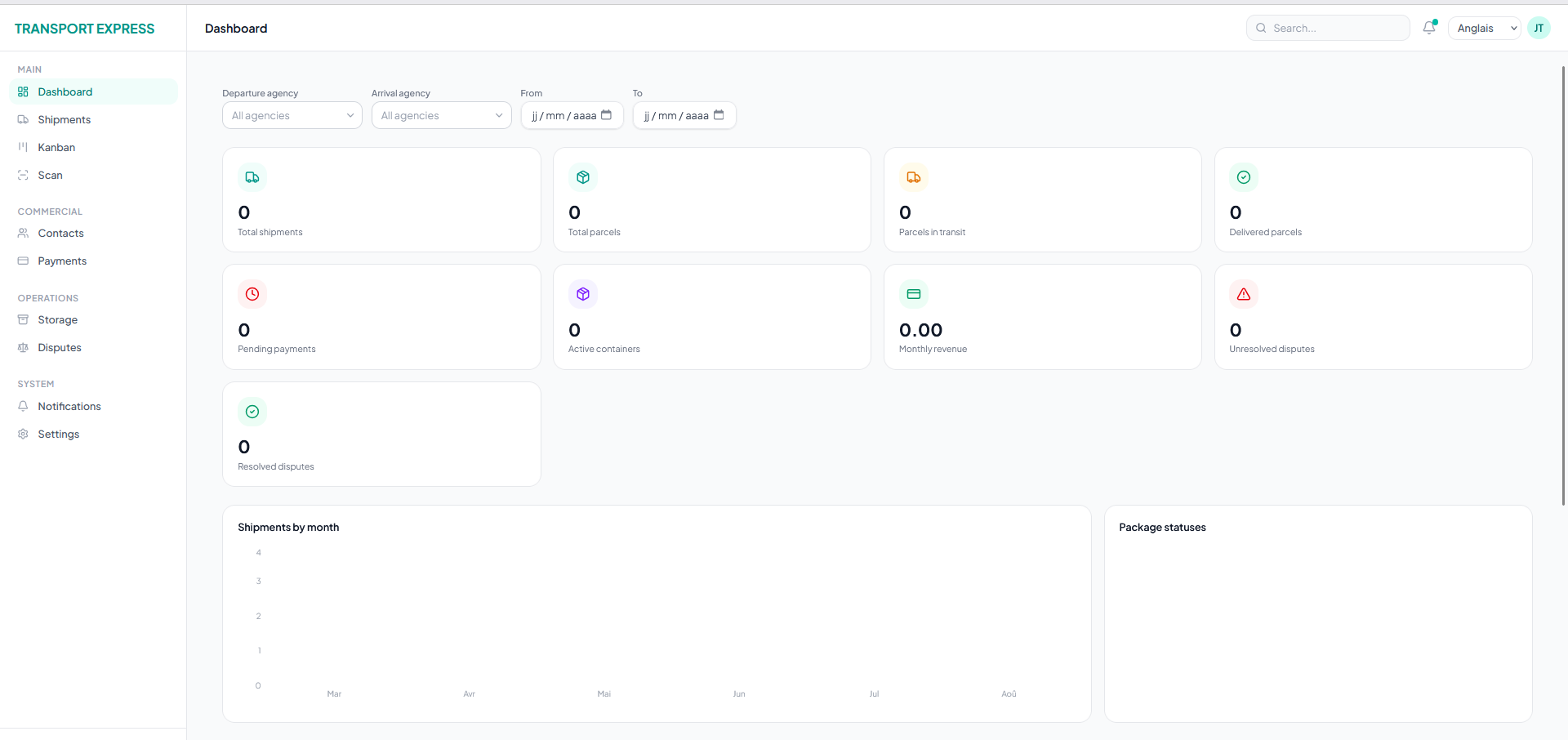This screenshot has height=740, width=1568.
Task: Click the Delivered parcels label
Action: [x=1265, y=232]
